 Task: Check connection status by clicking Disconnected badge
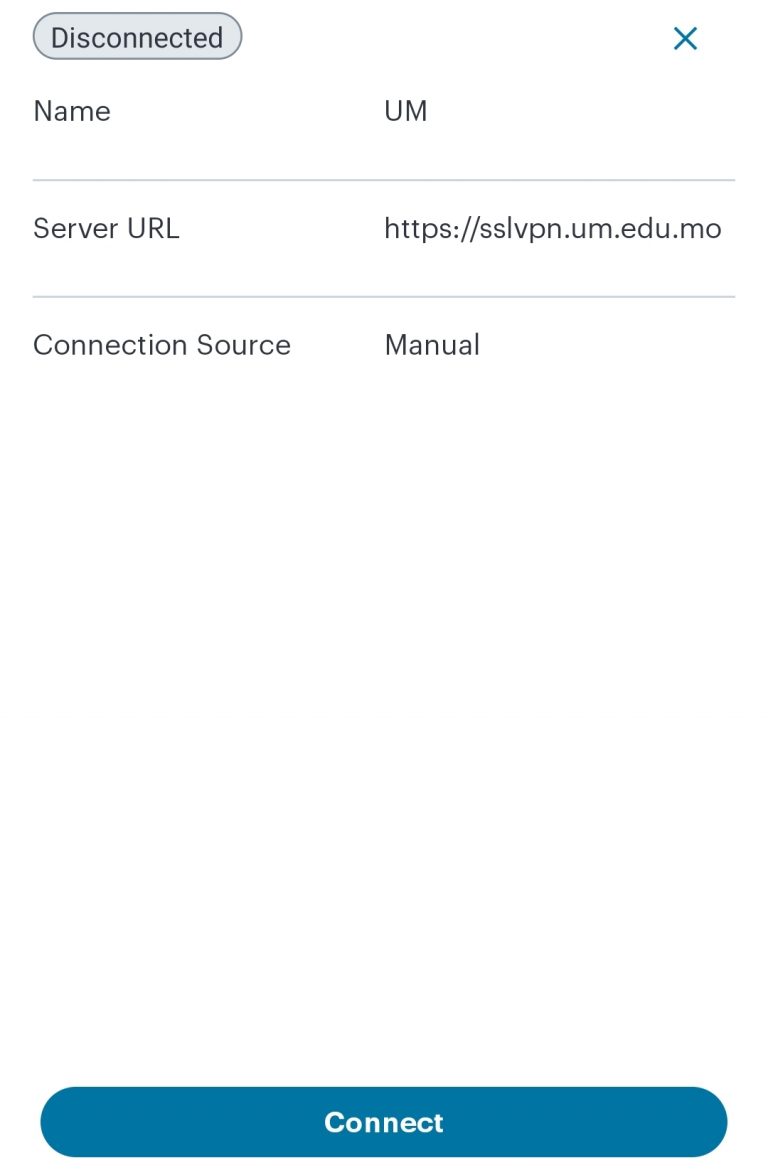coord(136,37)
